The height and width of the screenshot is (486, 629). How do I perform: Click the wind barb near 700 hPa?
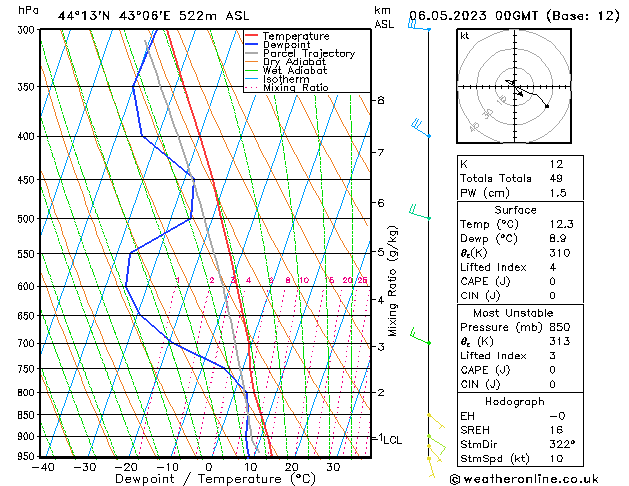(418, 338)
